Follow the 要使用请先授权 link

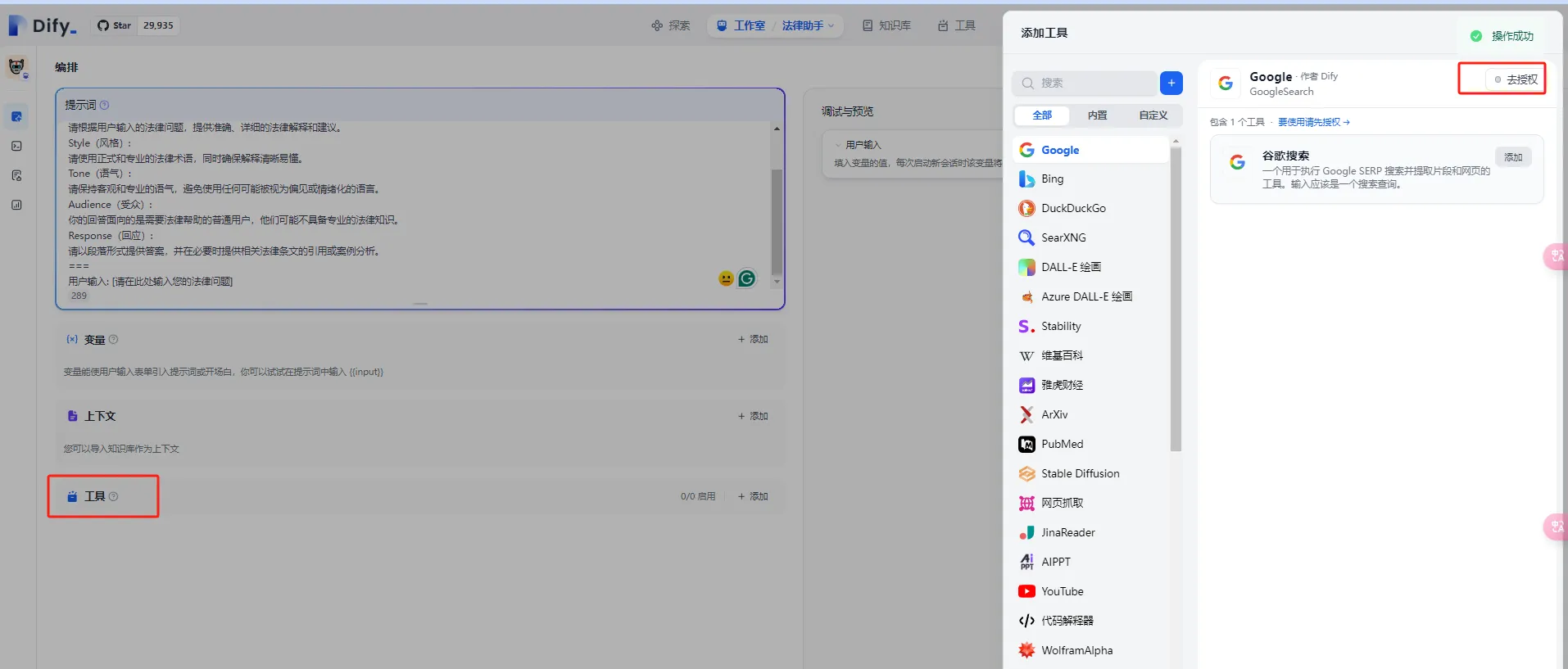click(1314, 122)
